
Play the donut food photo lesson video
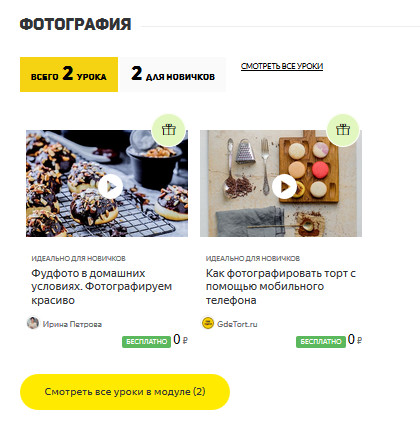coord(110,186)
